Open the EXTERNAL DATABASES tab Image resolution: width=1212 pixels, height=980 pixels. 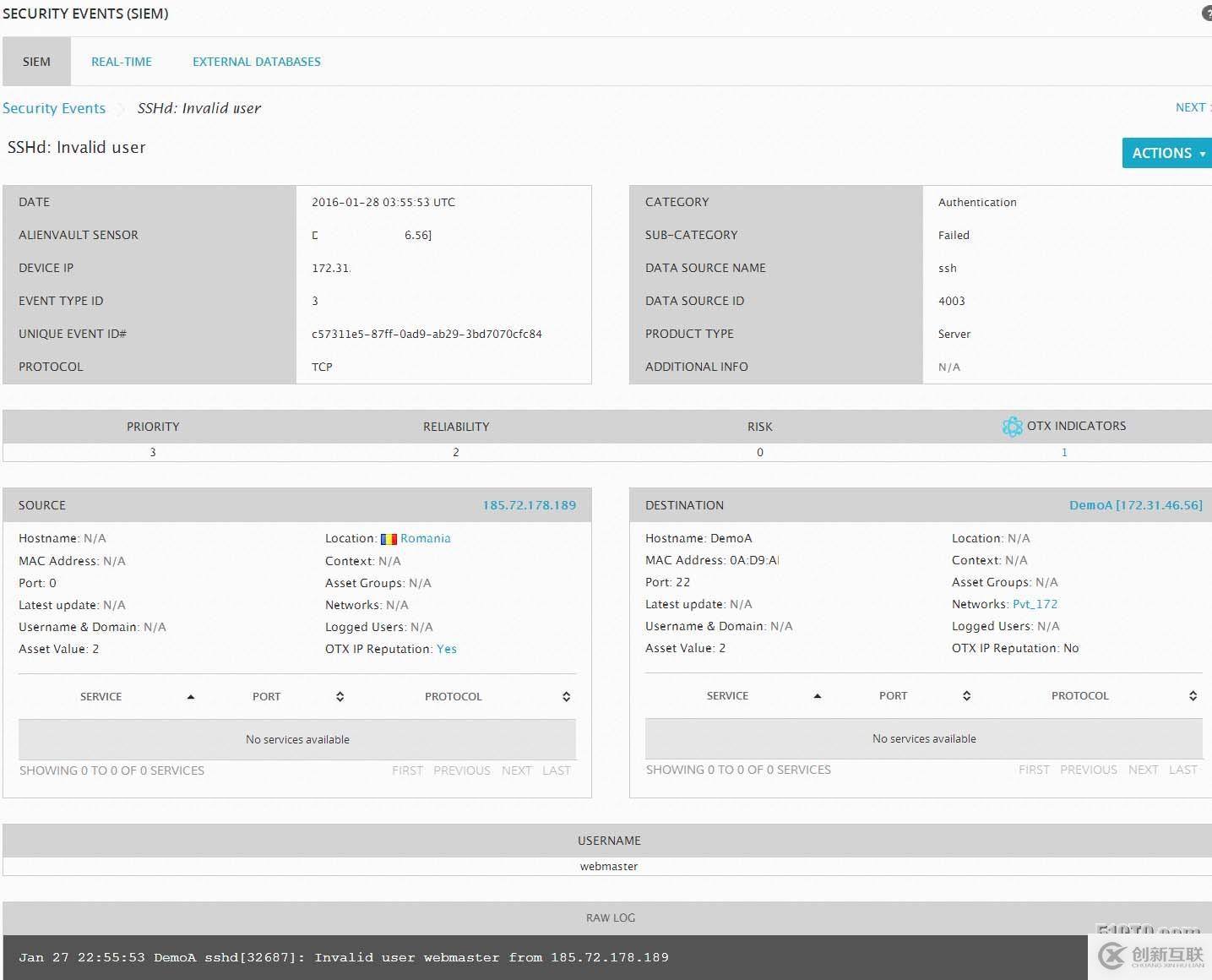(x=257, y=62)
